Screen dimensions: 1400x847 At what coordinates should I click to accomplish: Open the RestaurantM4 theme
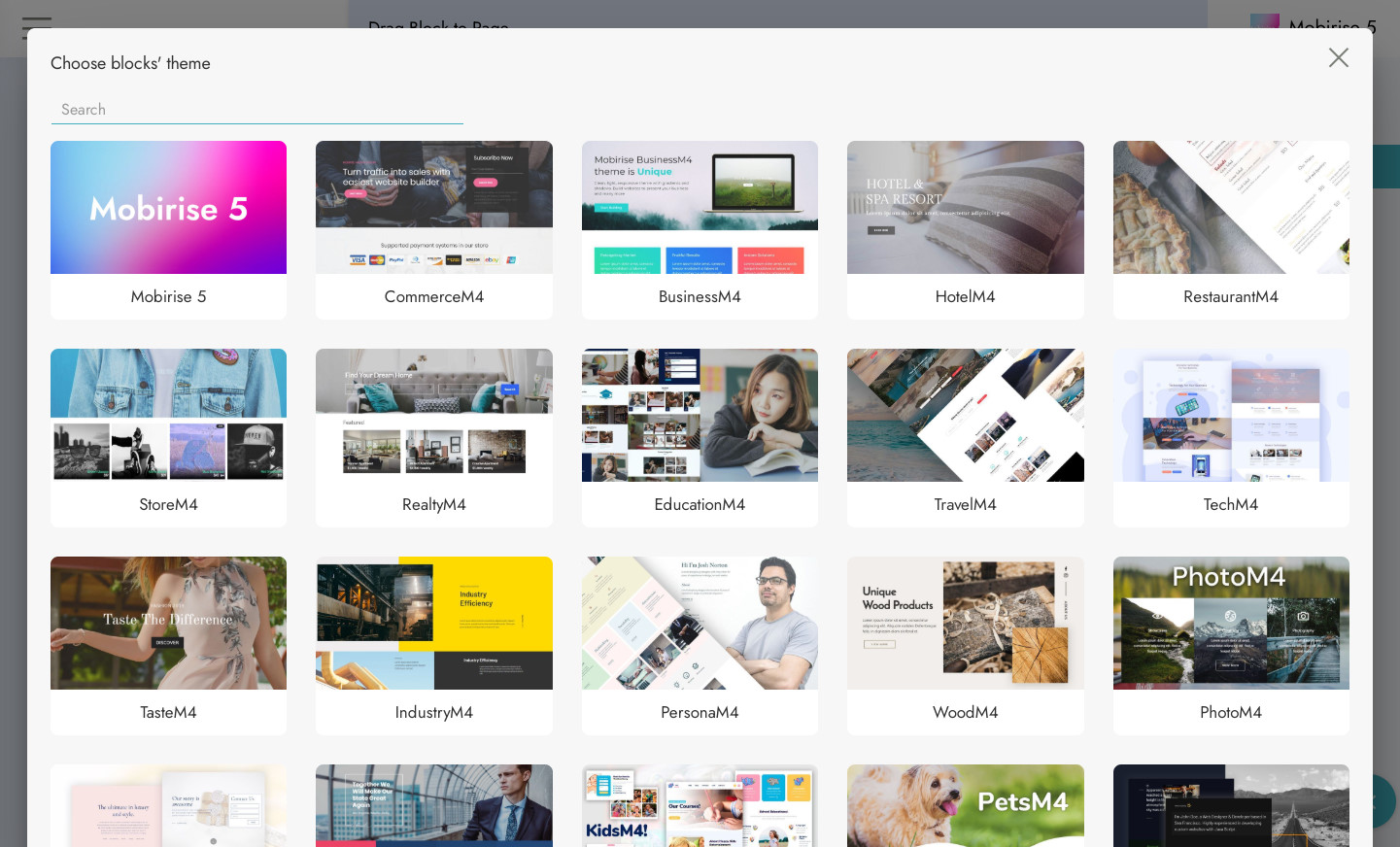pos(1230,208)
